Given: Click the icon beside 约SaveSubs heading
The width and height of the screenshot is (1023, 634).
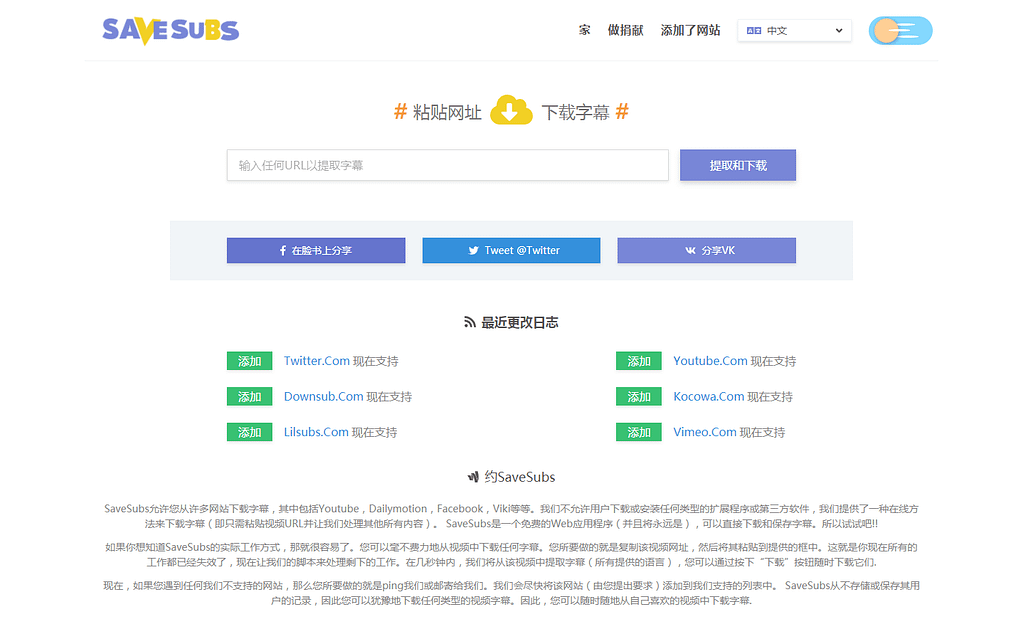Looking at the screenshot, I should (x=474, y=477).
